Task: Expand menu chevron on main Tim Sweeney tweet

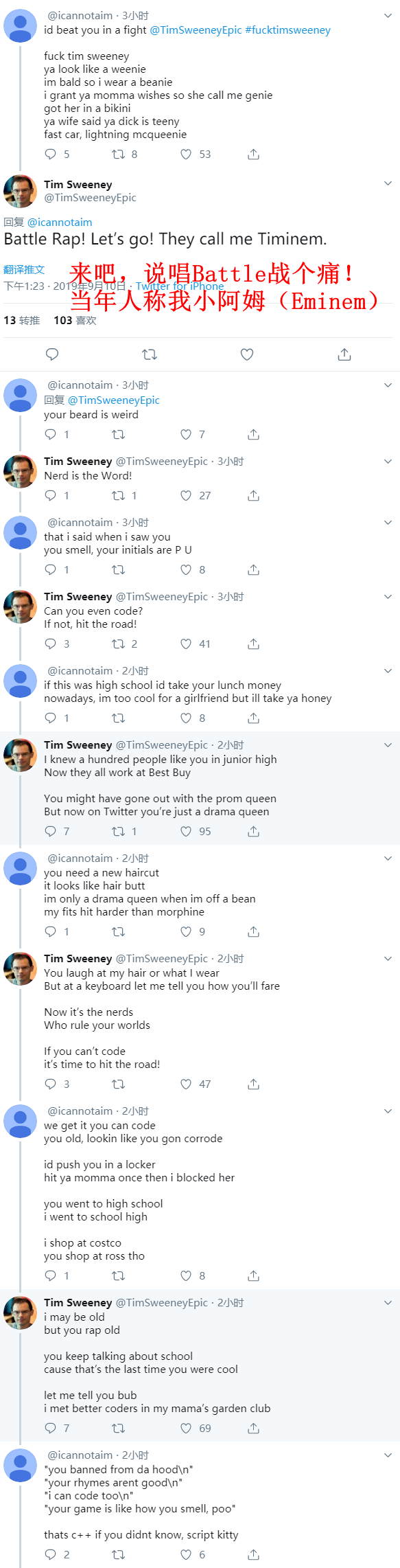Action: point(388,183)
